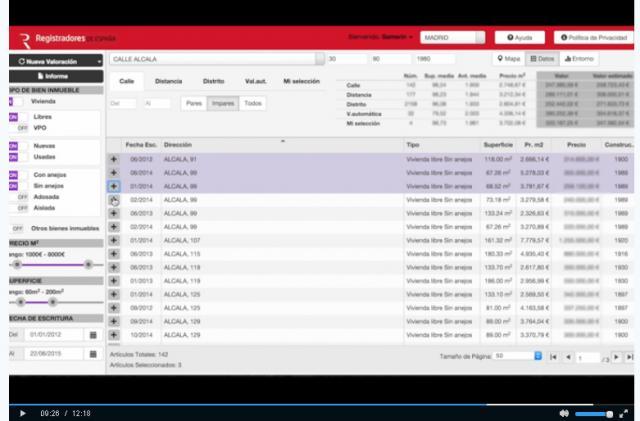Image resolution: width=640 pixels, height=421 pixels.
Task: Expand the 10/2014 ALCALA, 129 row
Action: coord(113,335)
